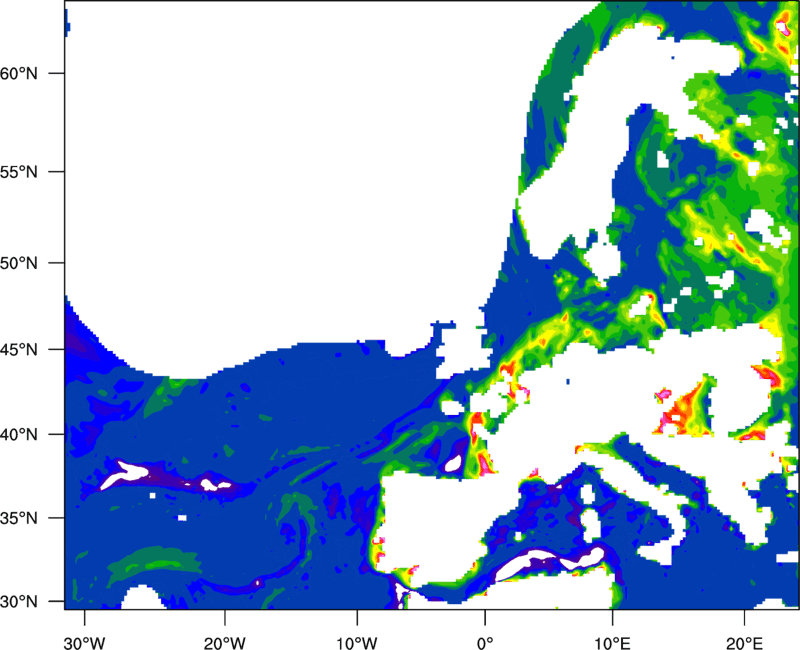Click the 30°N latitude label
This screenshot has width=800, height=650.
tap(18, 602)
